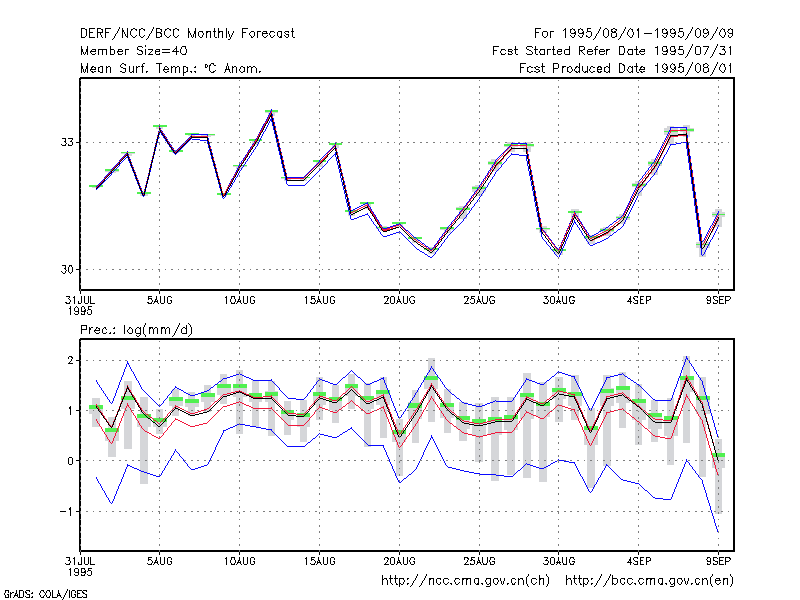Click the GrADS: COLA/IGES label
This screenshot has width=800, height=600.
click(x=45, y=594)
